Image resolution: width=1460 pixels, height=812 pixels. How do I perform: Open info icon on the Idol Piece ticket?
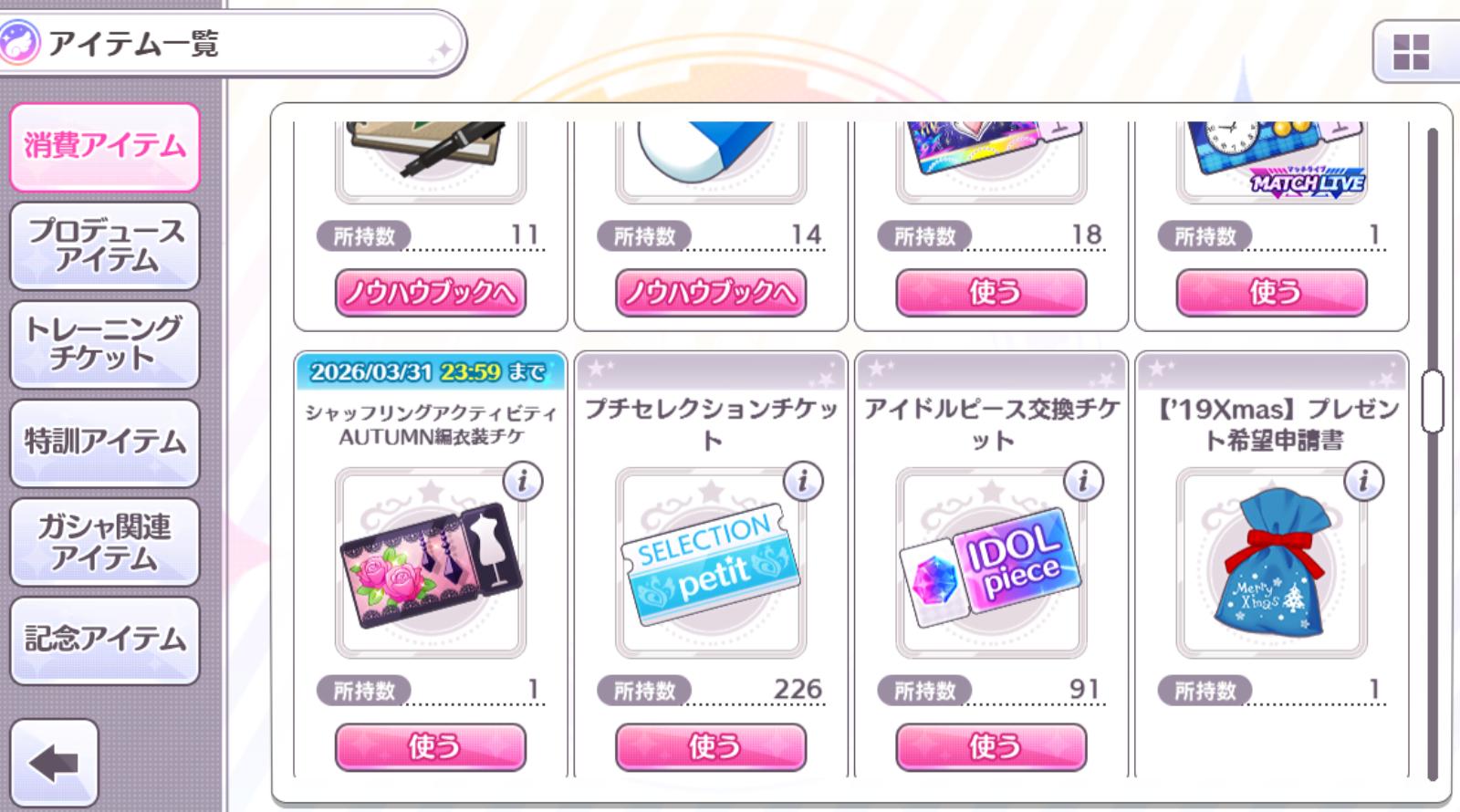pos(1084,481)
